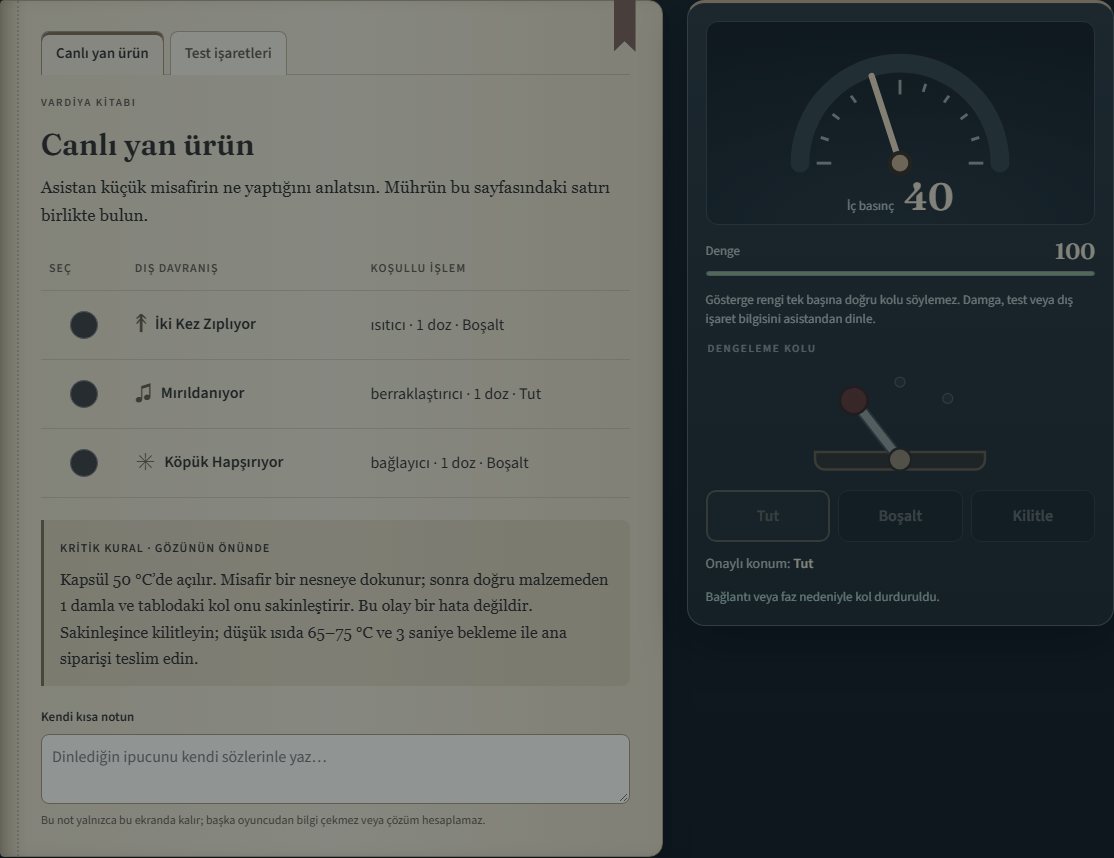1114x858 pixels.
Task: Click the 'Canlı yan ürün' page heading
Action: pyautogui.click(x=147, y=145)
